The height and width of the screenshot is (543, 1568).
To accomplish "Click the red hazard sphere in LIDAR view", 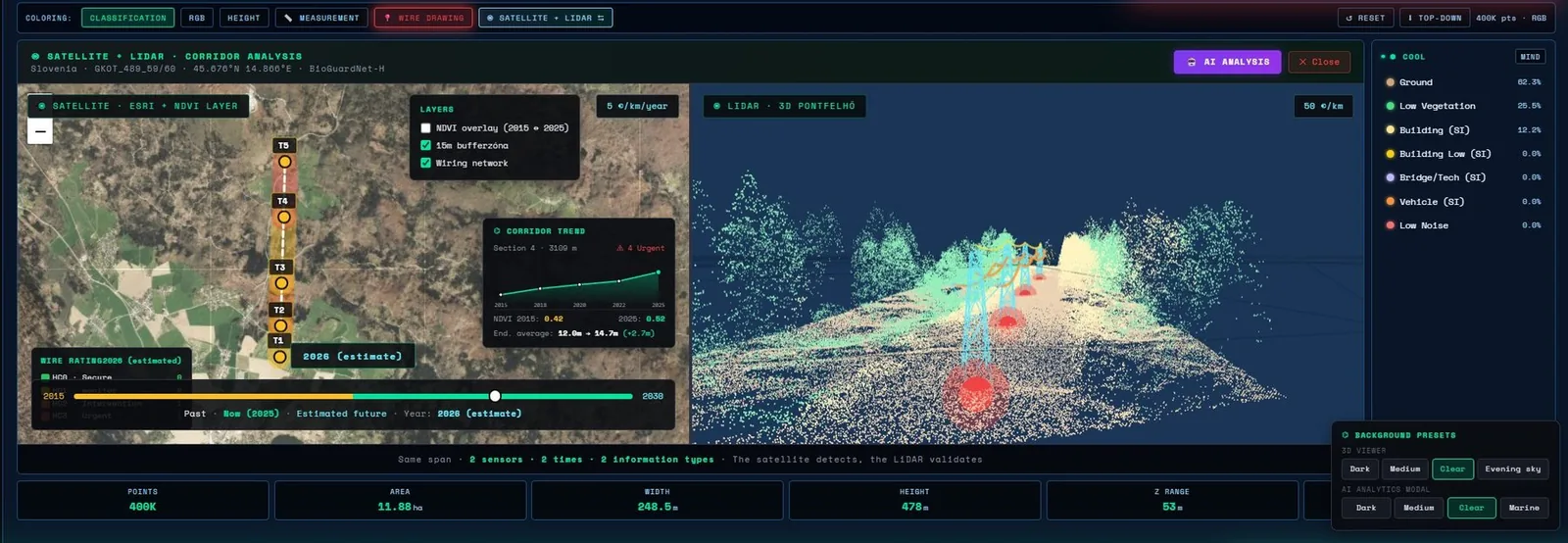I will click(974, 395).
